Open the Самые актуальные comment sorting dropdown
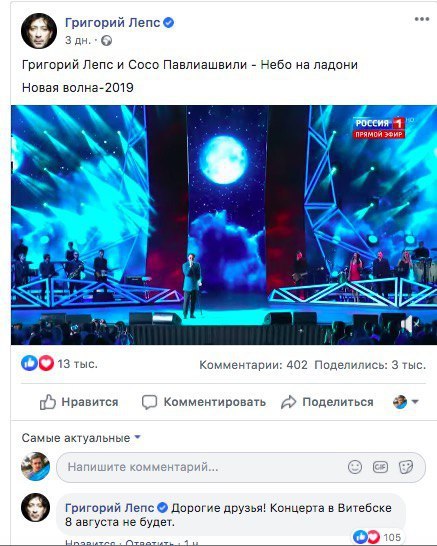437x546 pixels. (x=81, y=438)
